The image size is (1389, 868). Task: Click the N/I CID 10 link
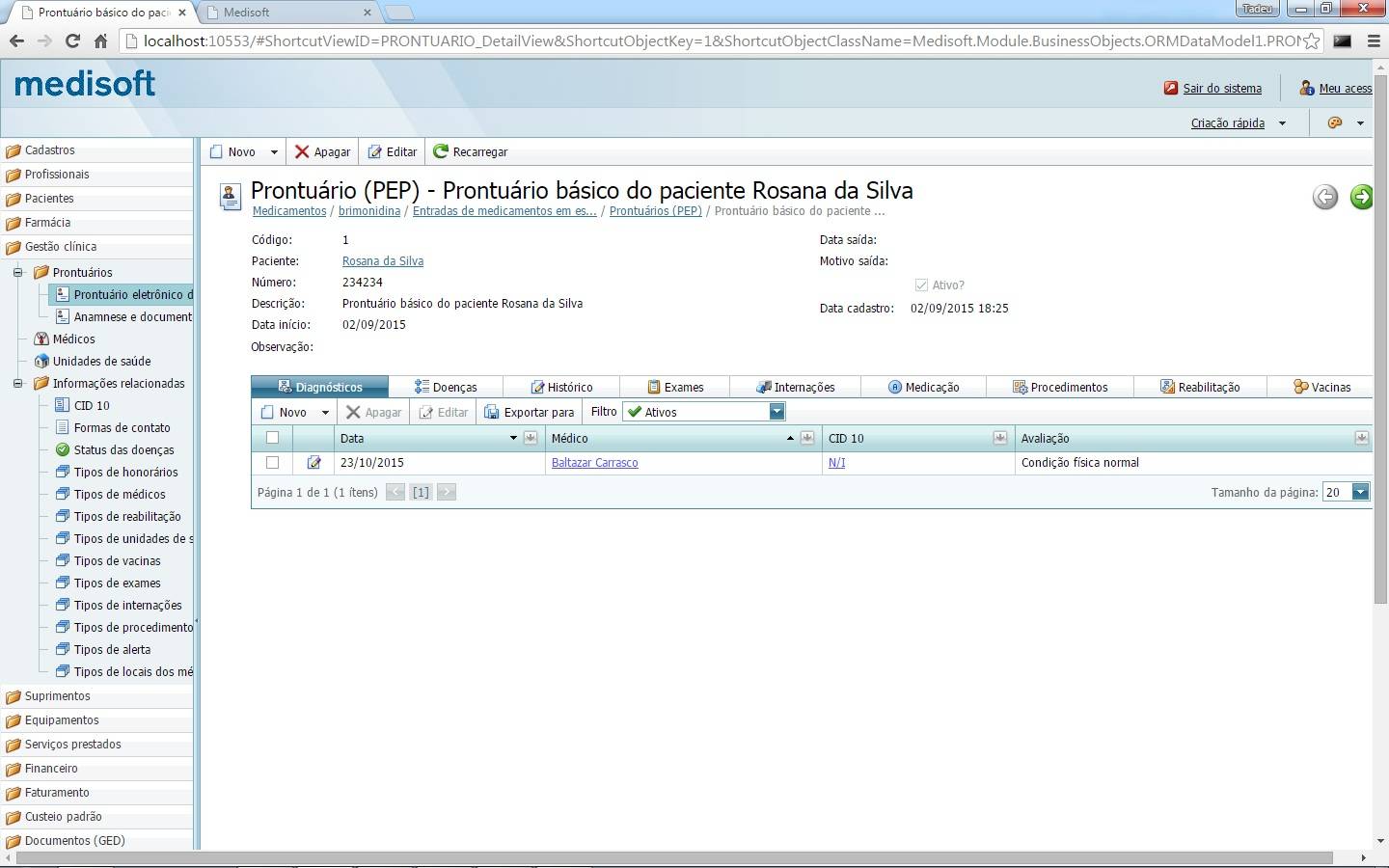click(836, 463)
